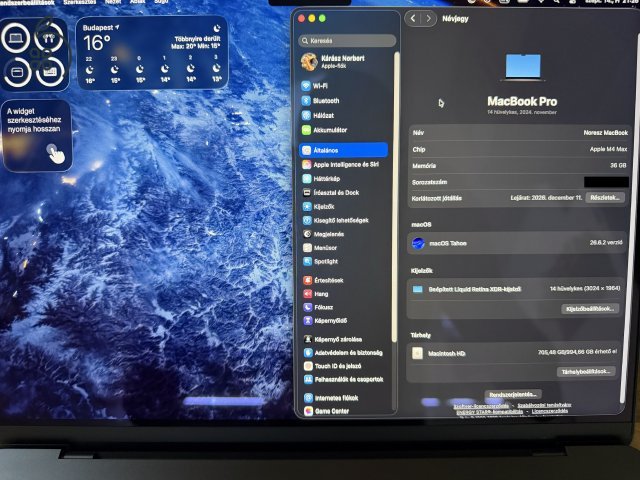This screenshot has height=480, width=640.
Task: Click the Apple M4 Max chip value
Action: (608, 149)
